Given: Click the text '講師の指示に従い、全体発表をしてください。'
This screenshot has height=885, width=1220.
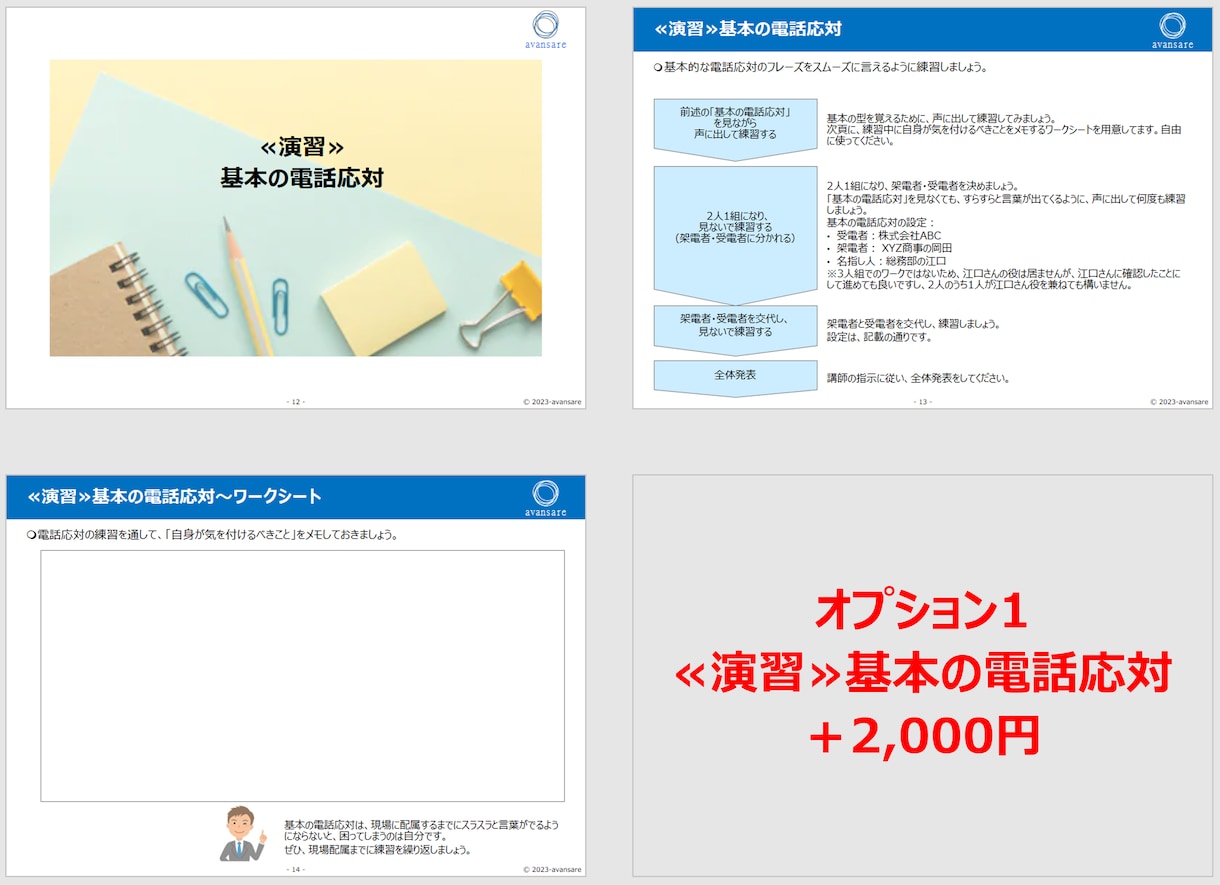Looking at the screenshot, I should (x=918, y=379).
